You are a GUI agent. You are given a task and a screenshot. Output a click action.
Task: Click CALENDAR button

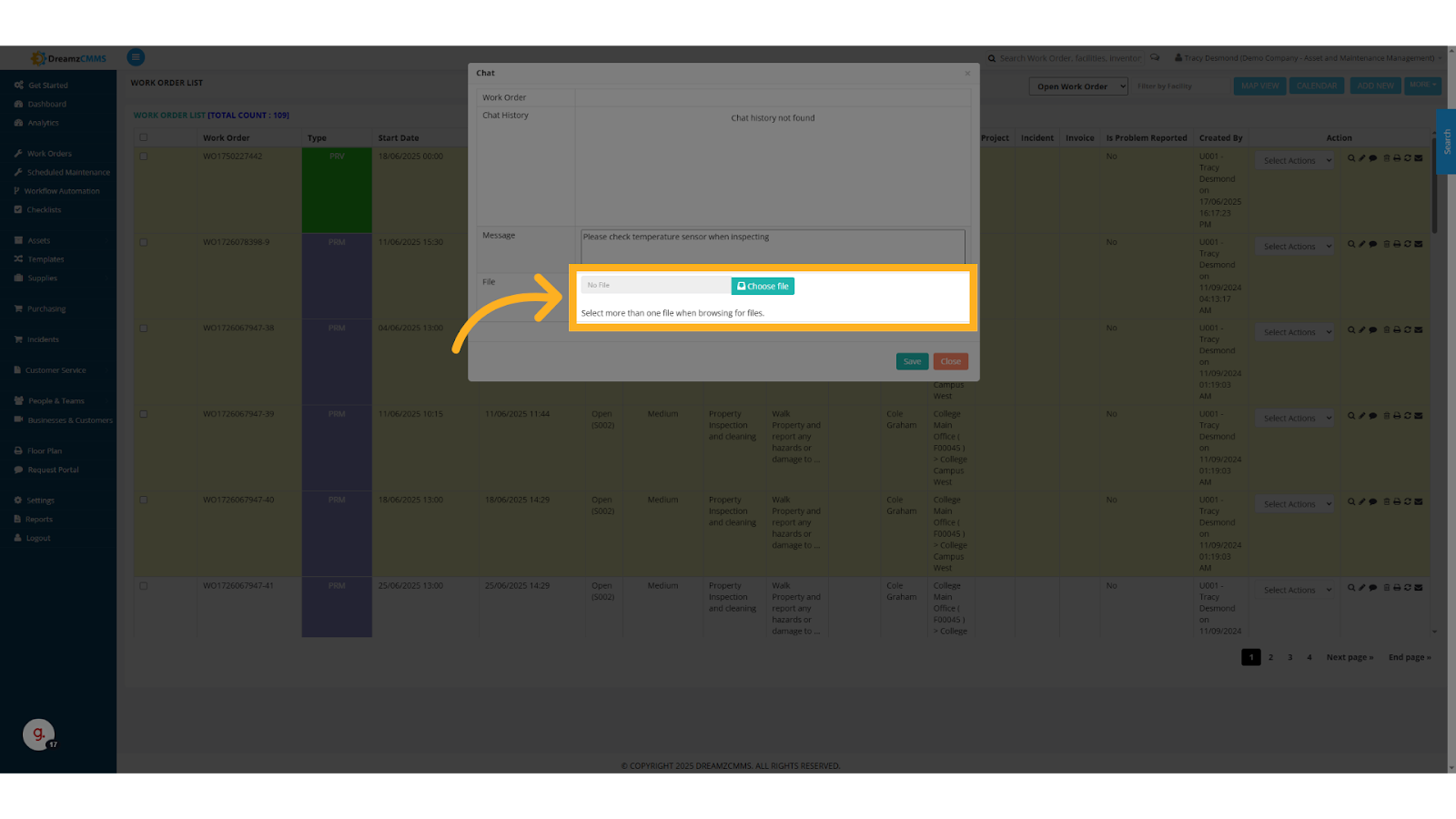[1316, 86]
